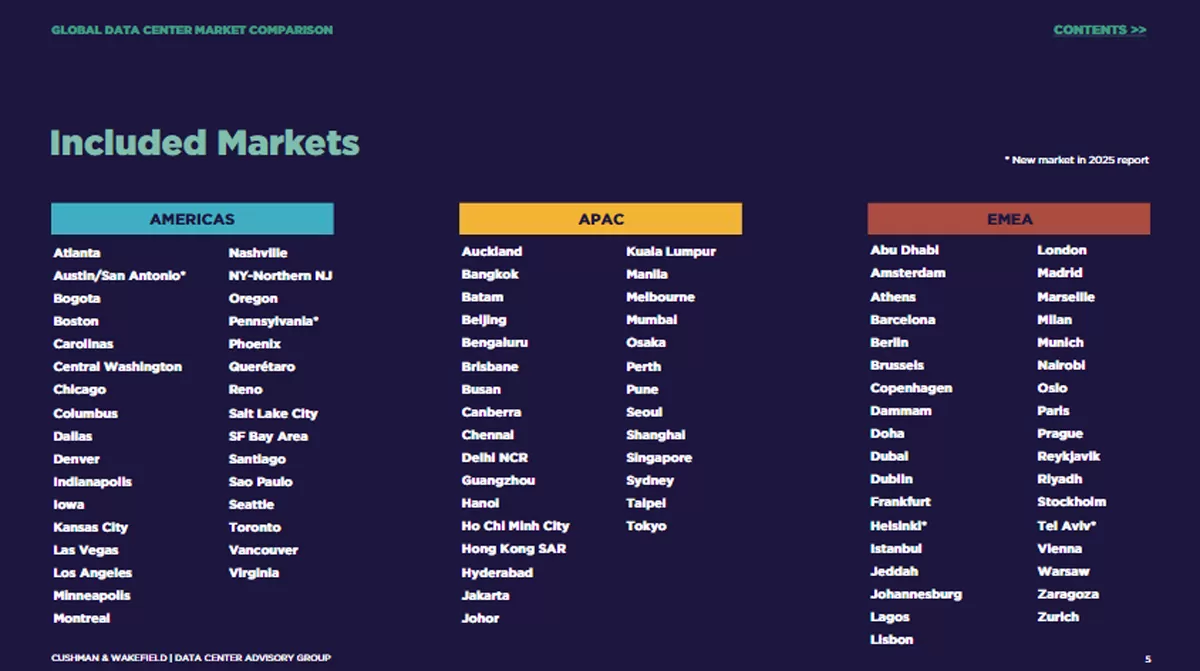Select the Tel Aviv* entry
Screen dimensions: 1200x671
pyautogui.click(x=1067, y=525)
